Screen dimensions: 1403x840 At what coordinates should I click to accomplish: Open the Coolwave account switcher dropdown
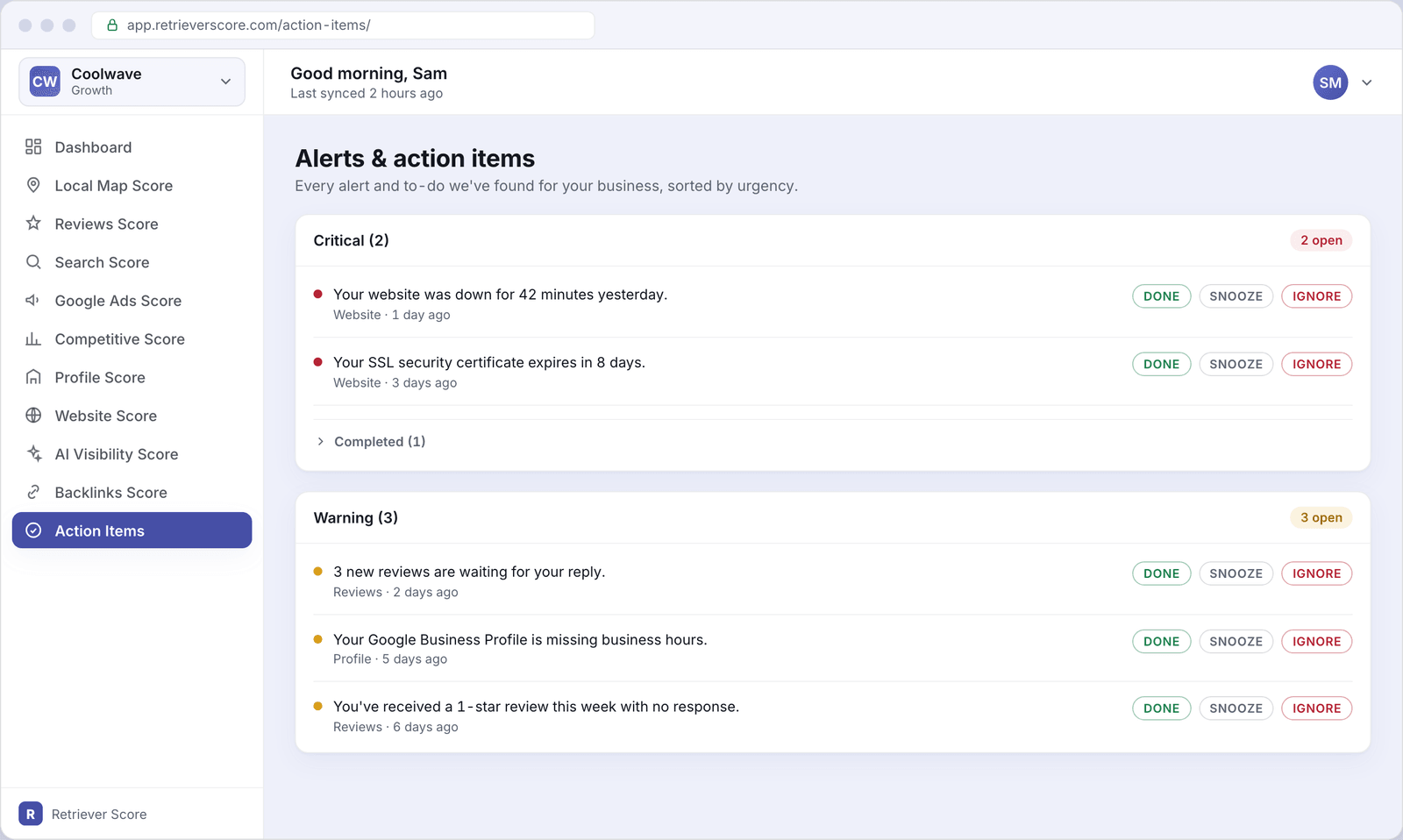coord(132,82)
